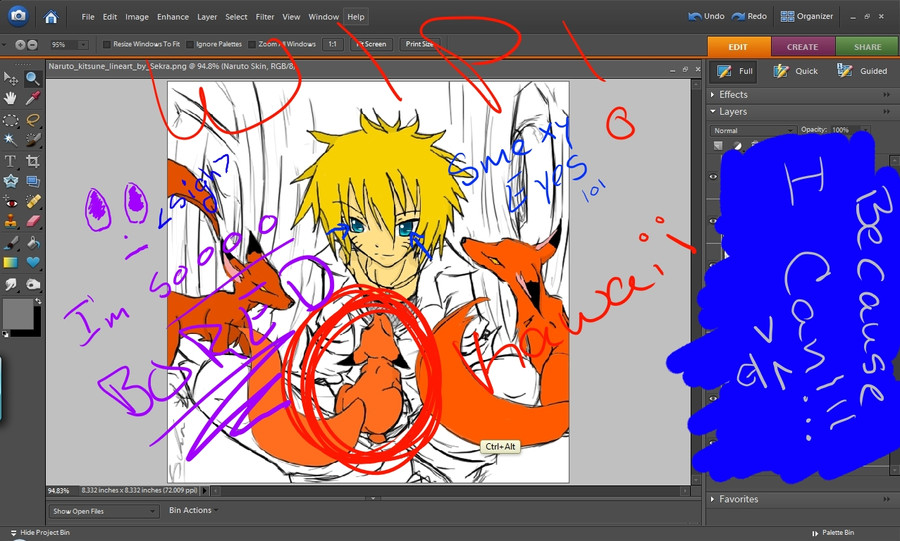Select the Zoom magnifier tool in toolbox
Viewport: 900px width, 541px height.
point(33,77)
